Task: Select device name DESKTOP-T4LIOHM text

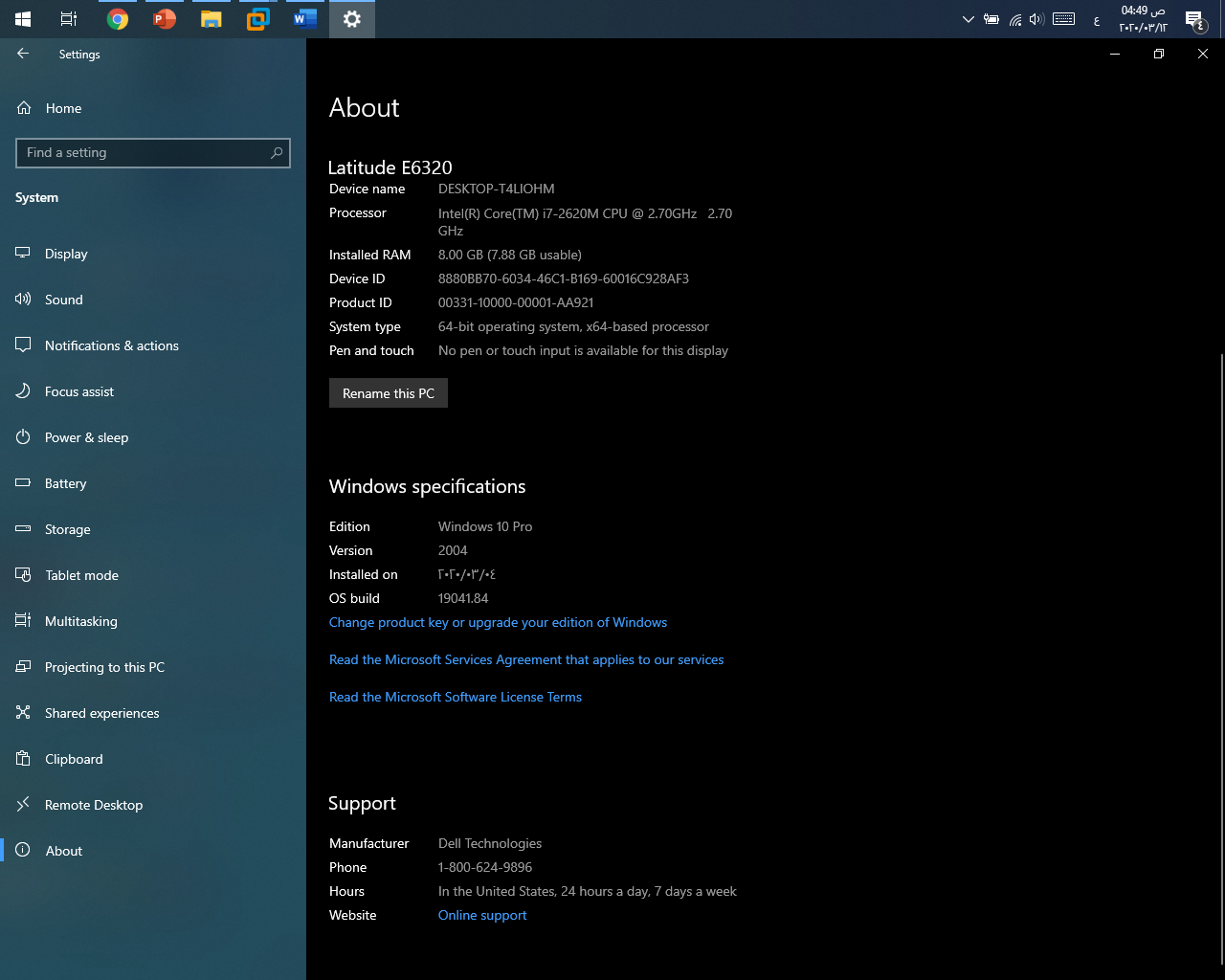Action: (x=497, y=189)
